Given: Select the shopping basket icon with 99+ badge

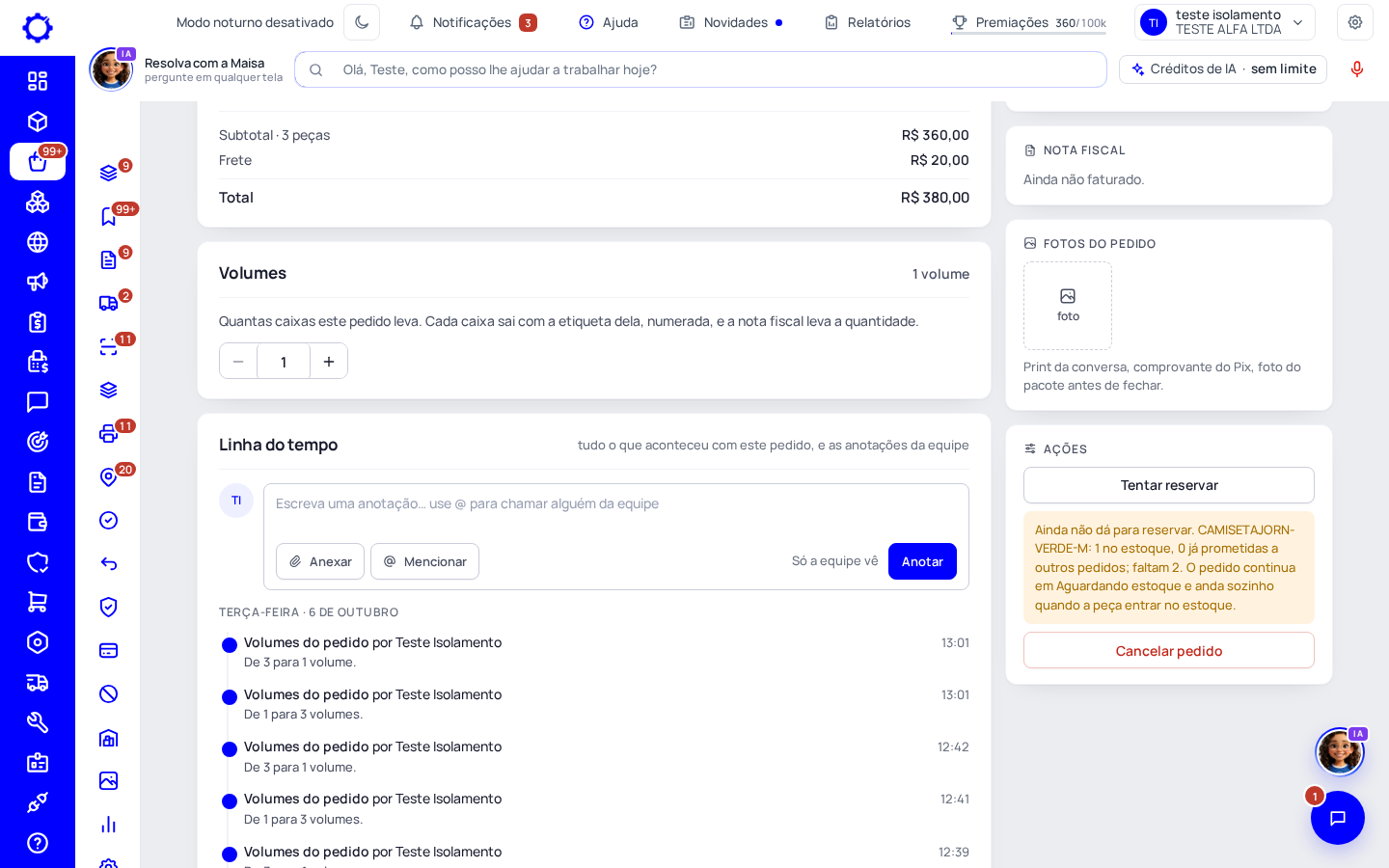Looking at the screenshot, I should pyautogui.click(x=38, y=162).
